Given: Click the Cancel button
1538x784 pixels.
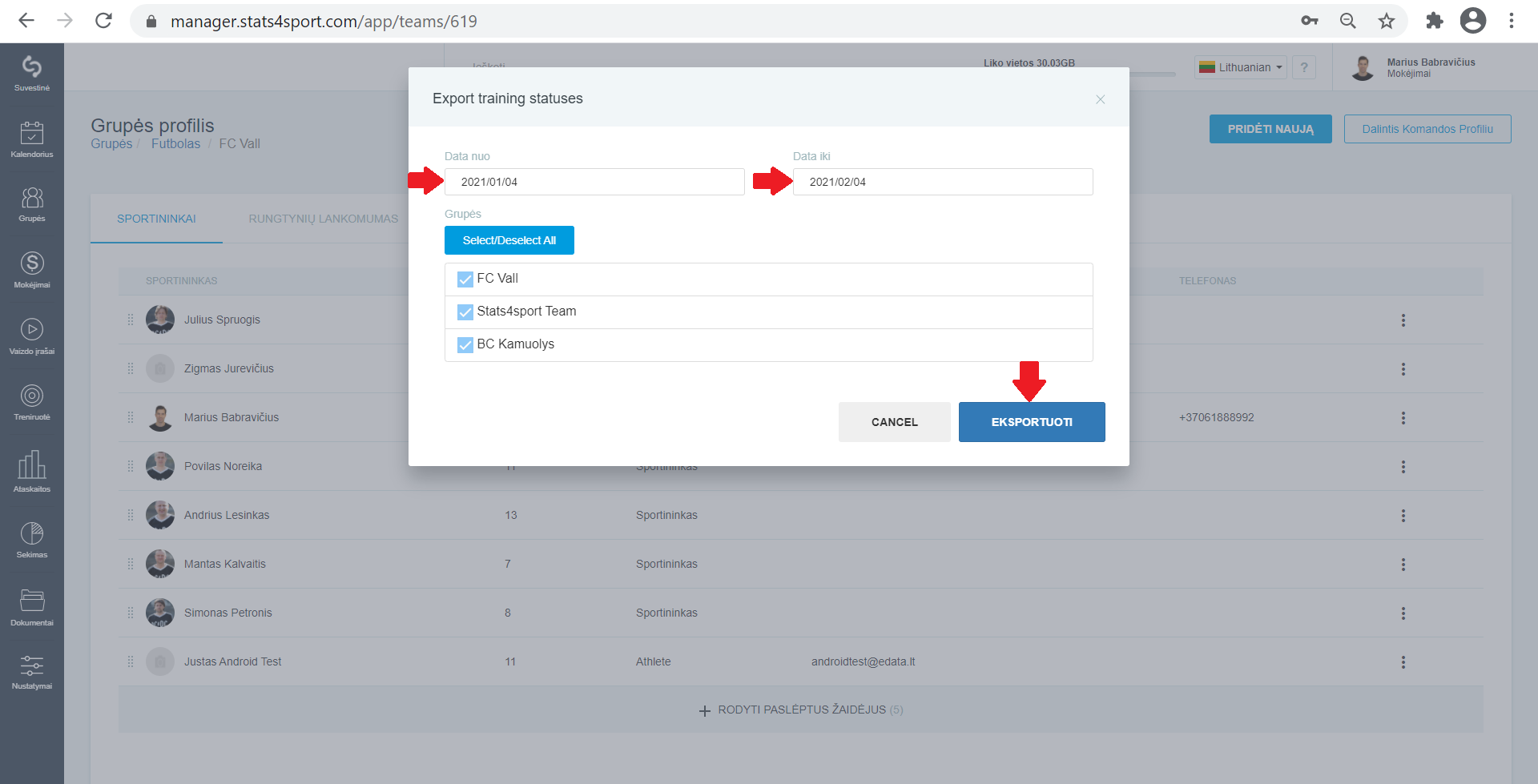Looking at the screenshot, I should coord(895,422).
